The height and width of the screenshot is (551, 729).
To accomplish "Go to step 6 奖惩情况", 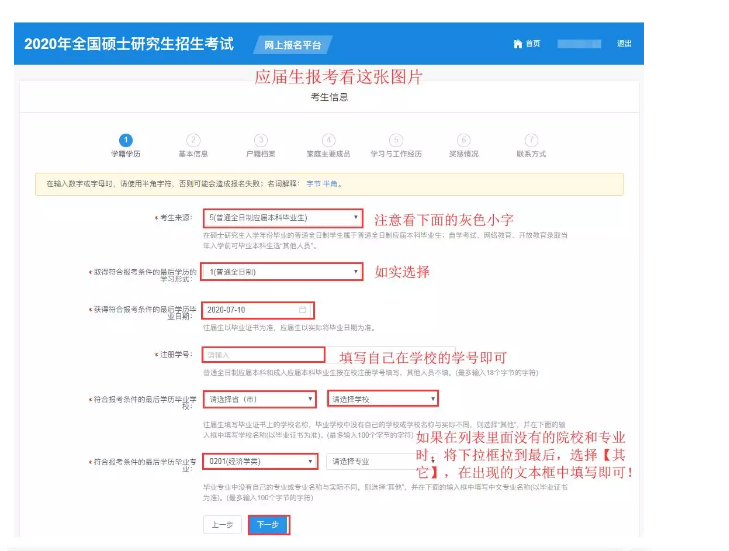I will pyautogui.click(x=463, y=140).
